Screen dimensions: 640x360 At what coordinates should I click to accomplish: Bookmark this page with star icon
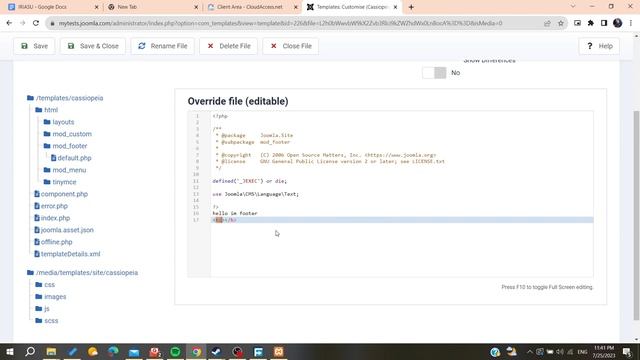click(x=561, y=23)
